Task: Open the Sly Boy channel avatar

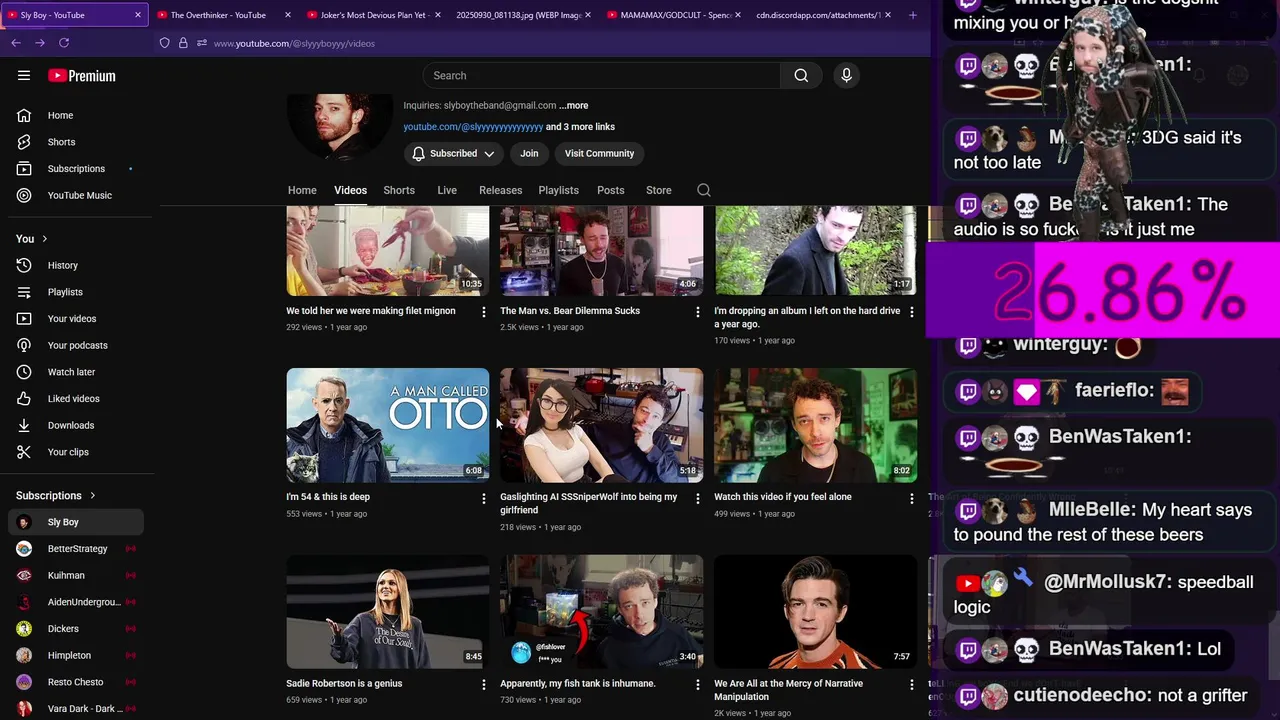Action: [339, 127]
